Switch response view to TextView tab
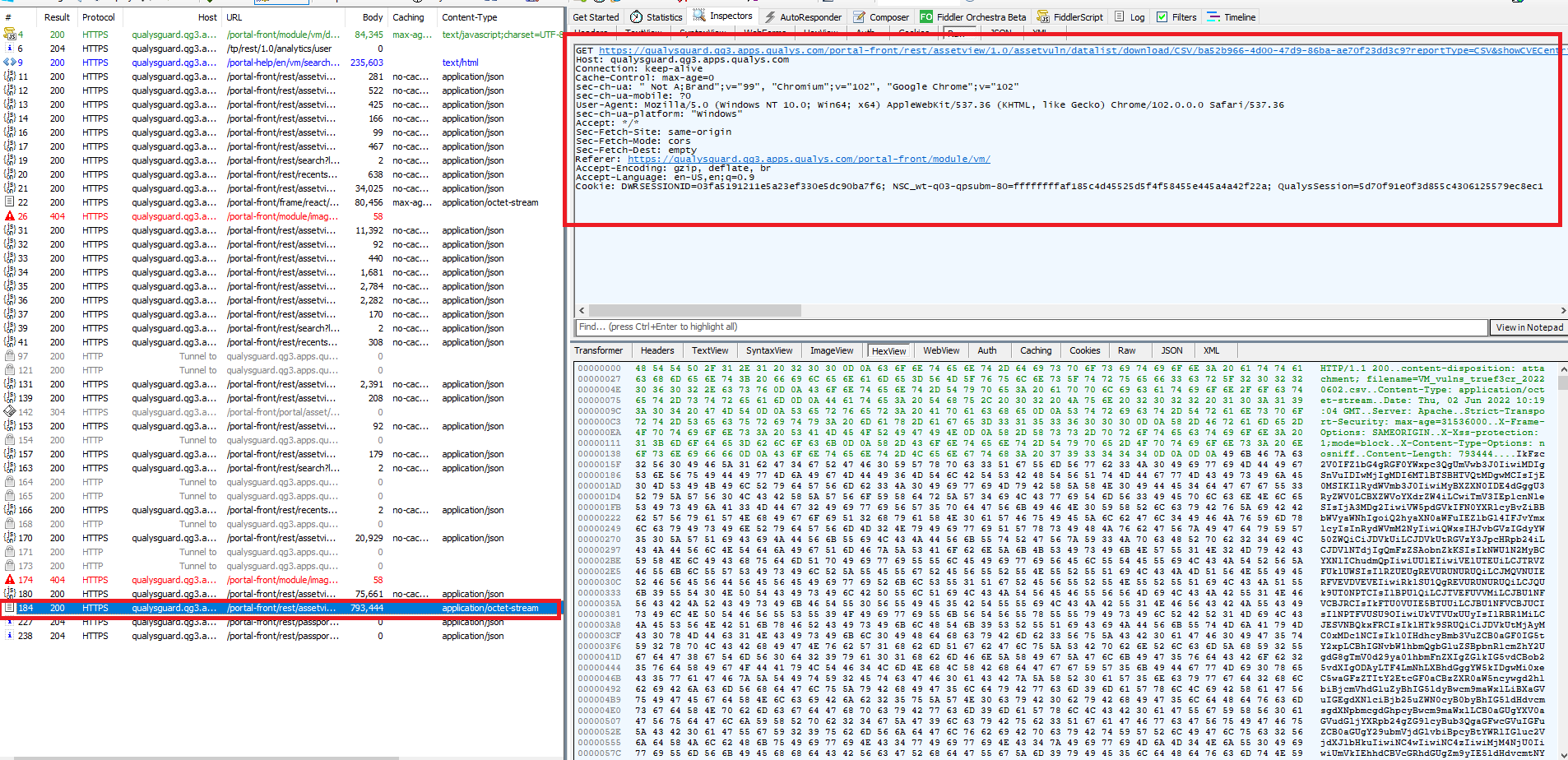Screen dimensions: 1568x760 [x=710, y=350]
